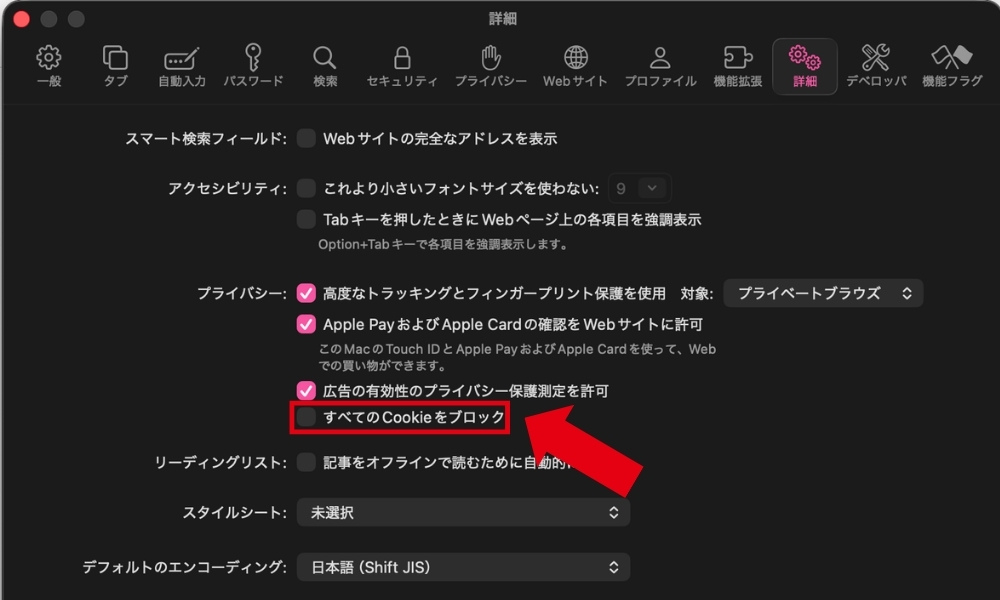This screenshot has height=600, width=1000.
Task: Open パスワード settings
Action: click(253, 65)
